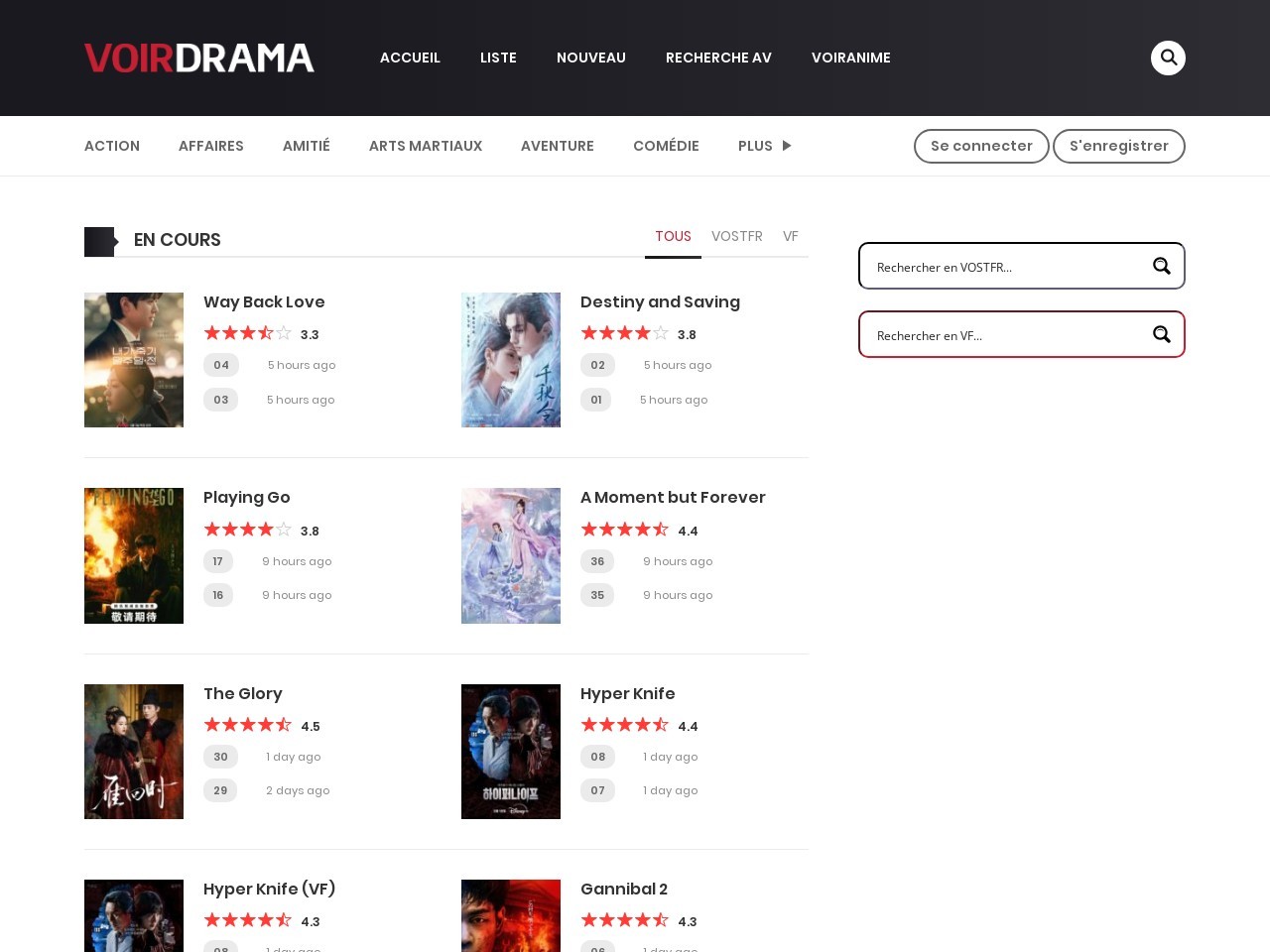Viewport: 1270px width, 952px height.
Task: Open episode 03 of Way Back Love
Action: click(221, 400)
